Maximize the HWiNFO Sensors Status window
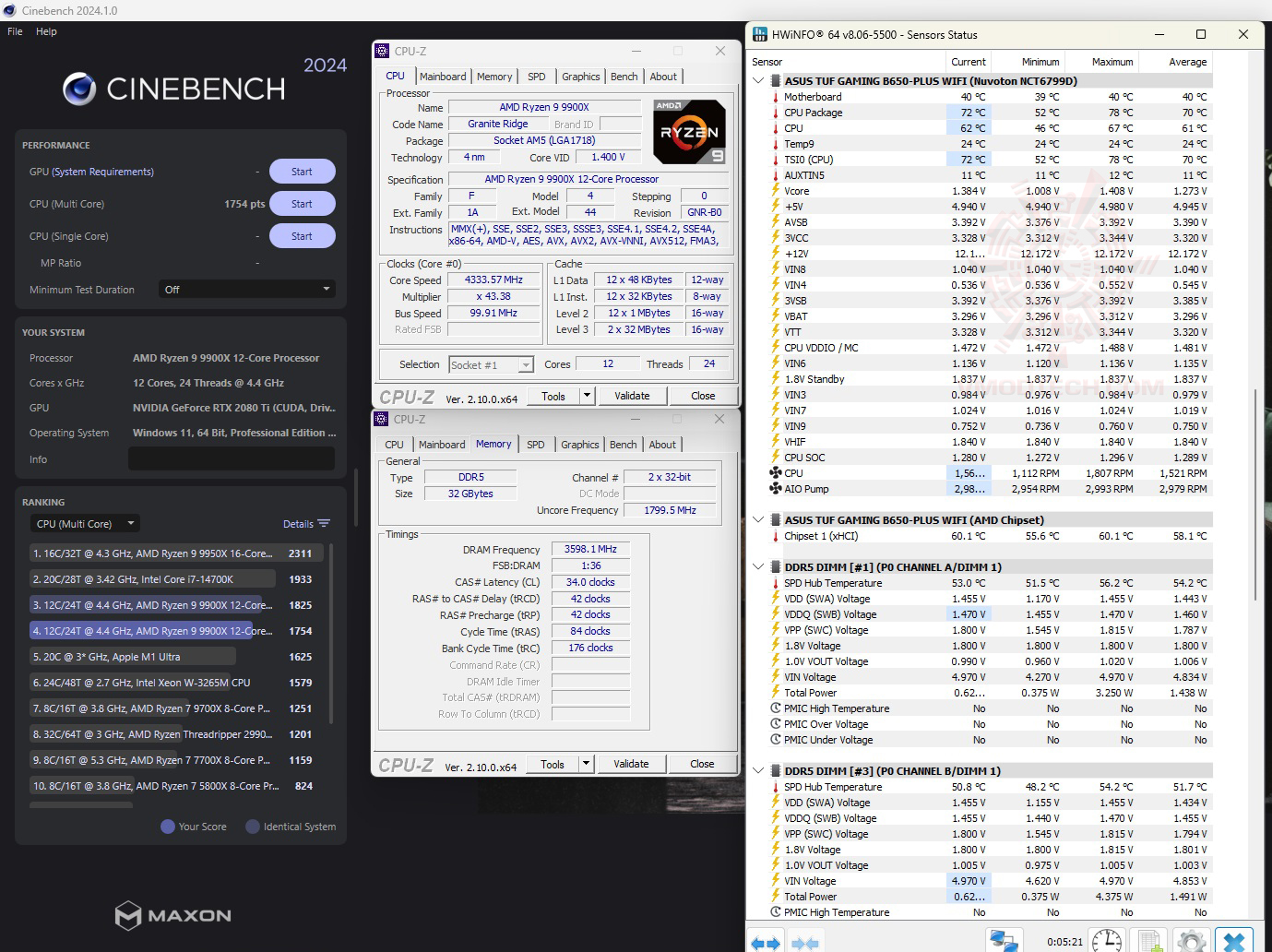The width and height of the screenshot is (1272, 952). [1201, 34]
